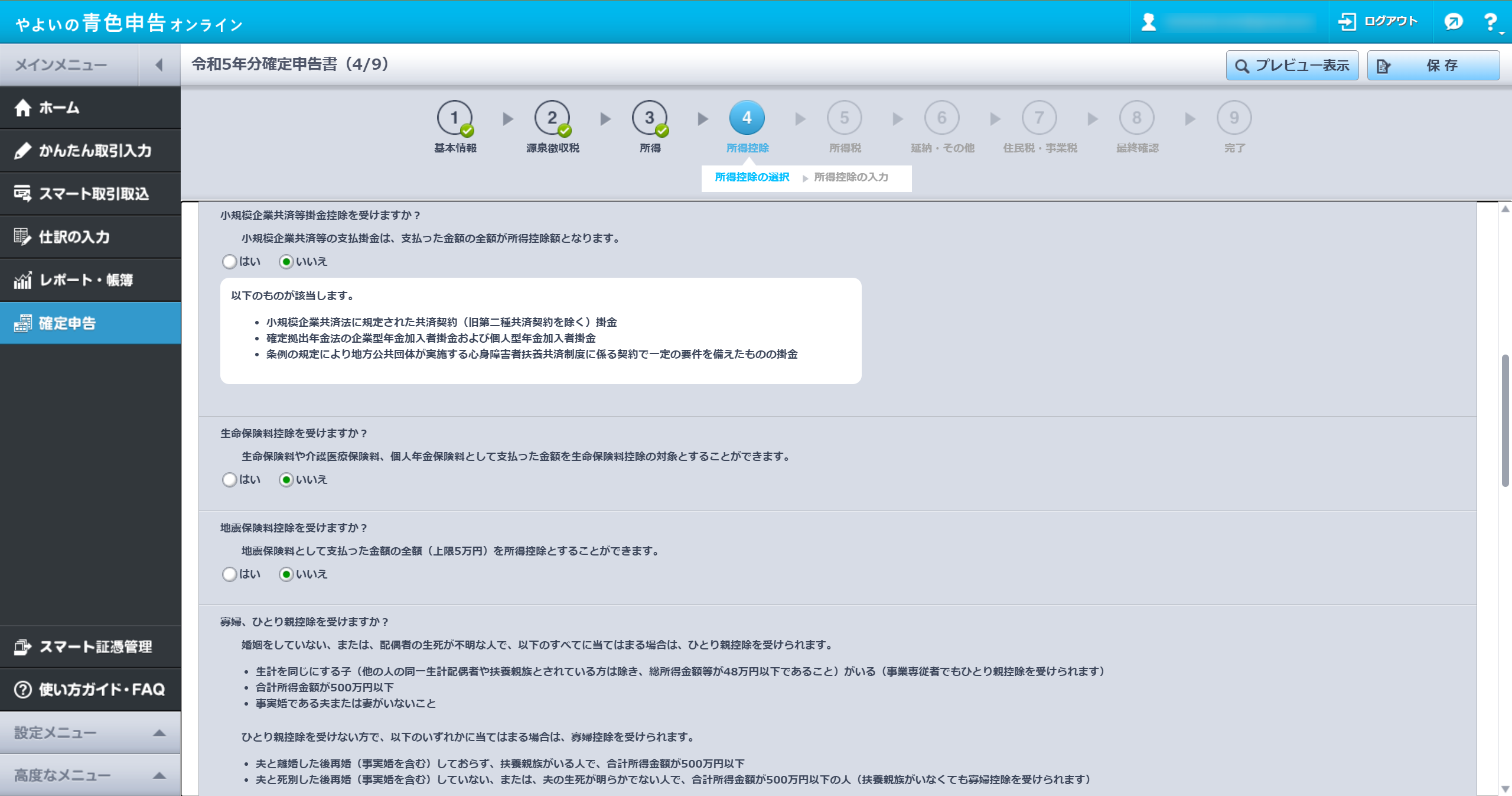Click the 保存 button
Viewport: 1512px width, 796px height.
click(1433, 66)
